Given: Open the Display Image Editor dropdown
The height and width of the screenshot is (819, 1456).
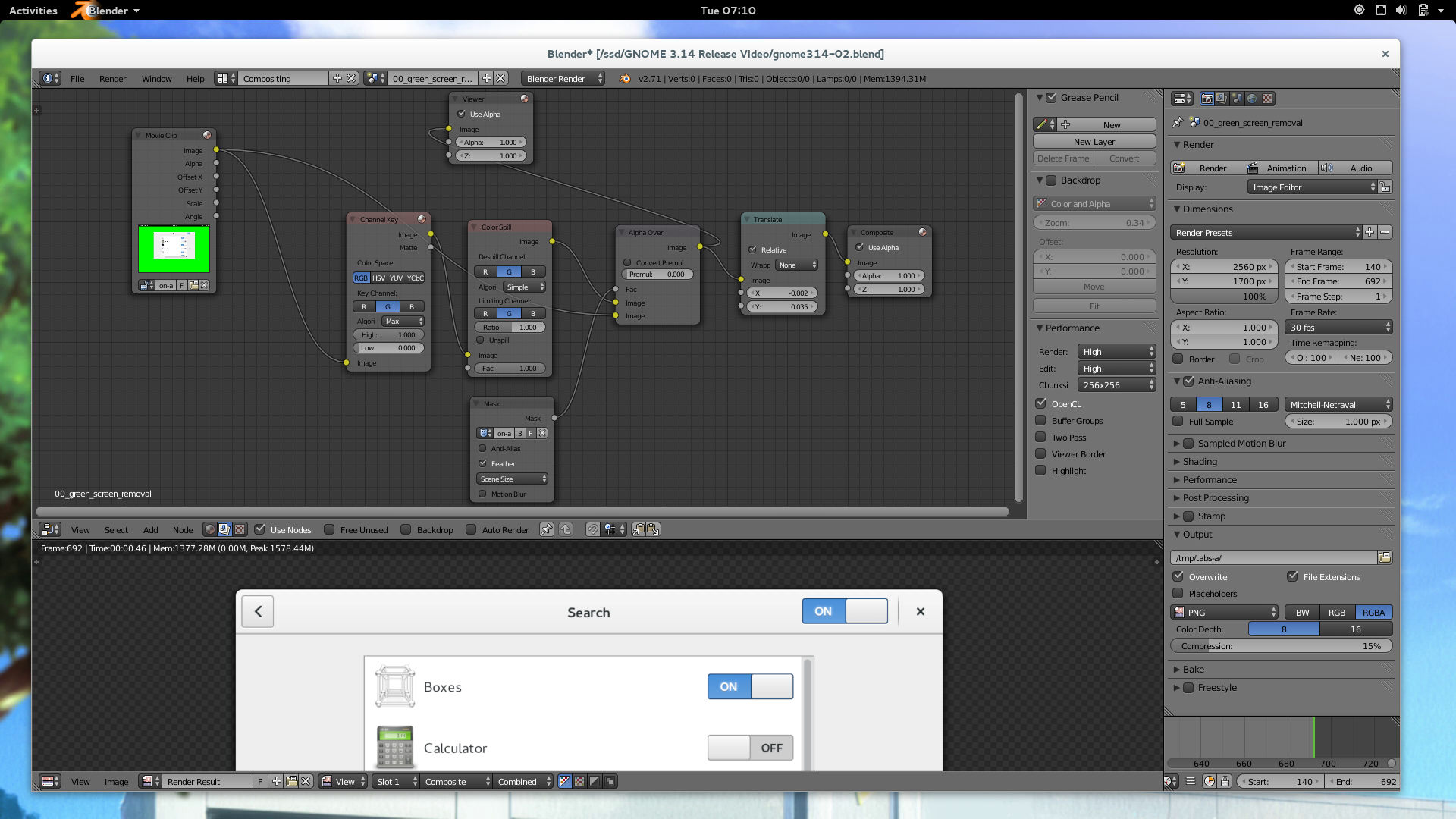Looking at the screenshot, I should pyautogui.click(x=1312, y=187).
